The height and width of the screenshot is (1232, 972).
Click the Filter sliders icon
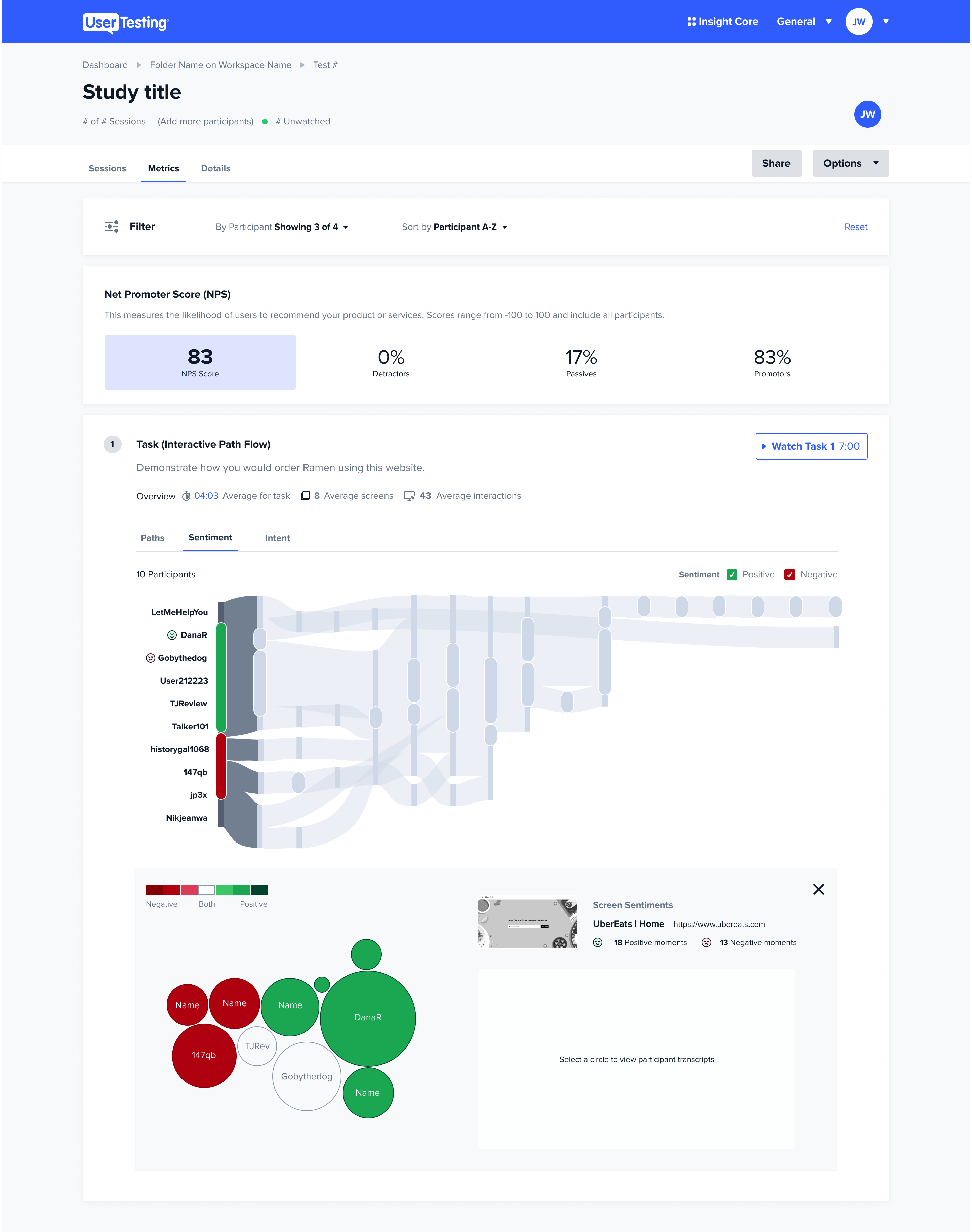[x=112, y=227]
